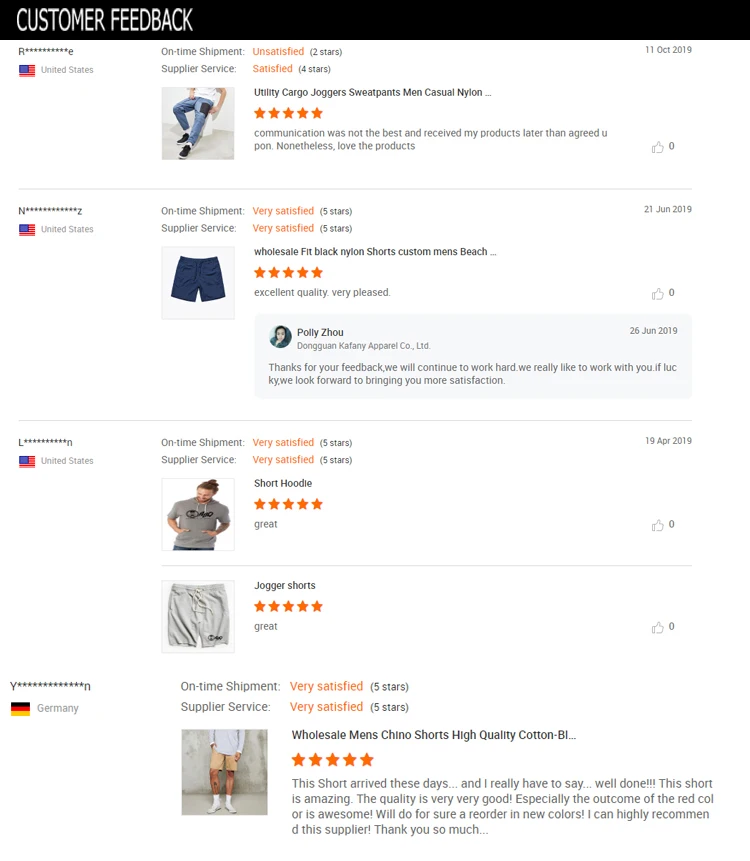Image resolution: width=750 pixels, height=861 pixels.
Task: Give thumbs-up to Jogger shorts review
Action: click(x=658, y=628)
